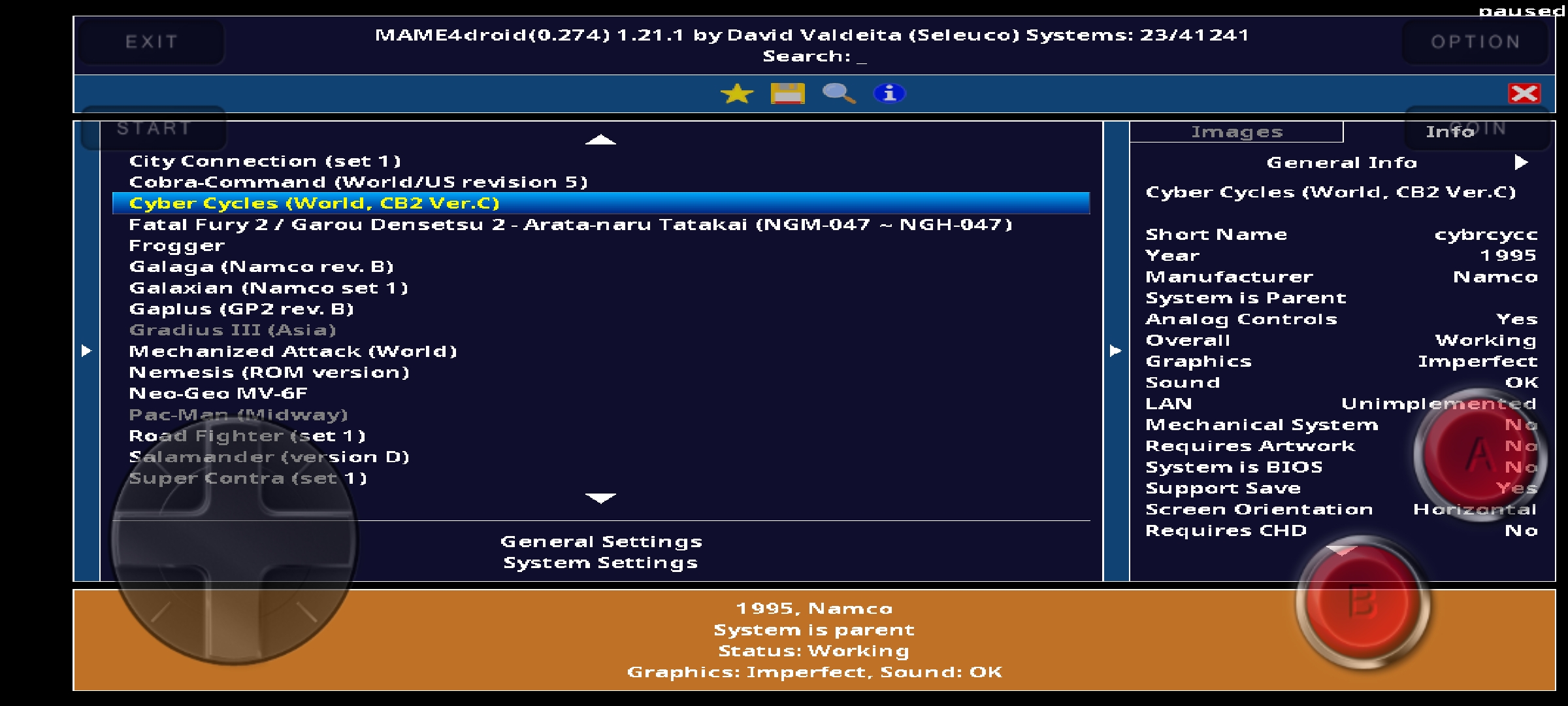The image size is (1568, 706).
Task: Switch to the Info tab
Action: [x=1449, y=132]
